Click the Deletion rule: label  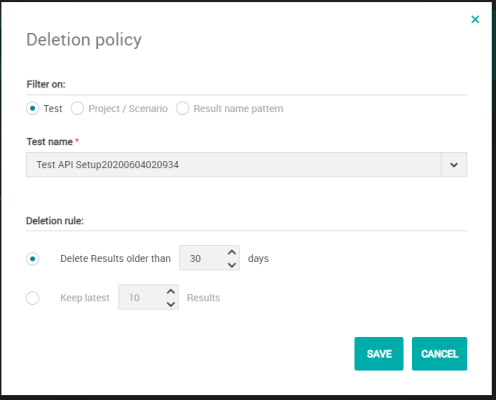55,221
